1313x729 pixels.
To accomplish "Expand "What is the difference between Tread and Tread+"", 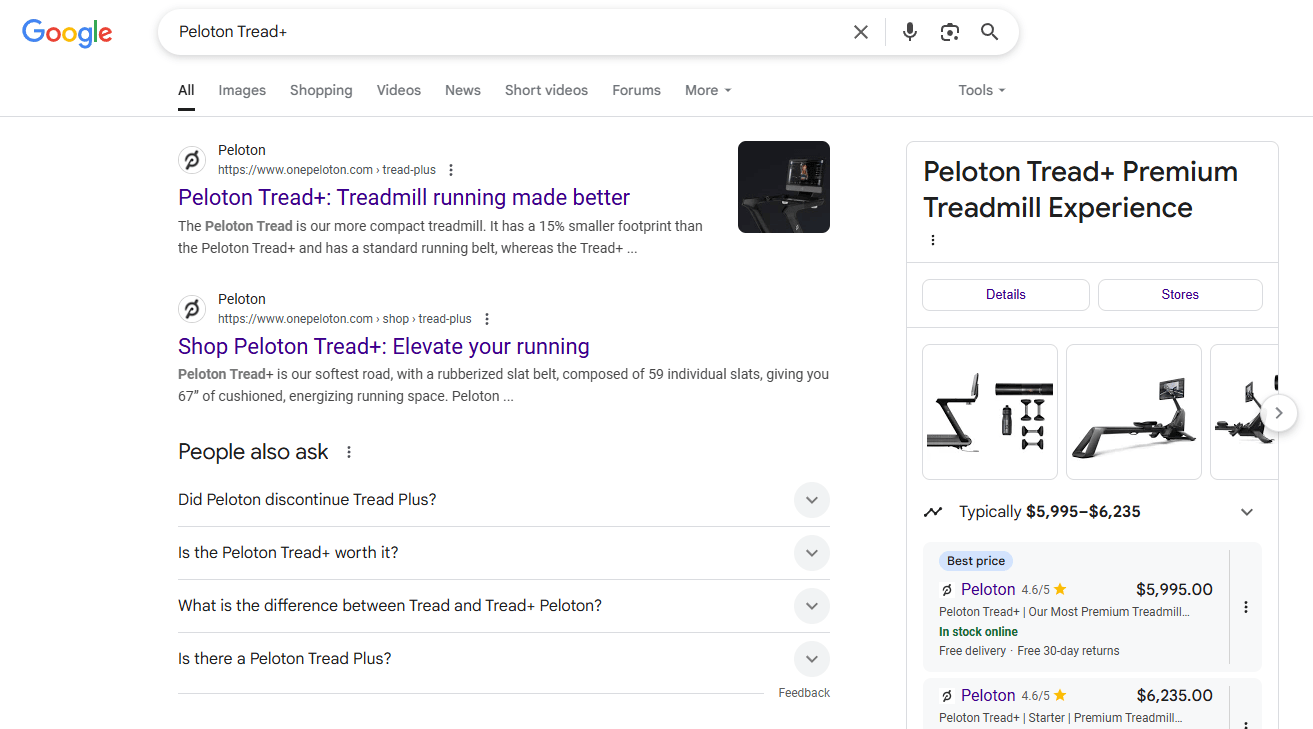I will click(x=812, y=606).
